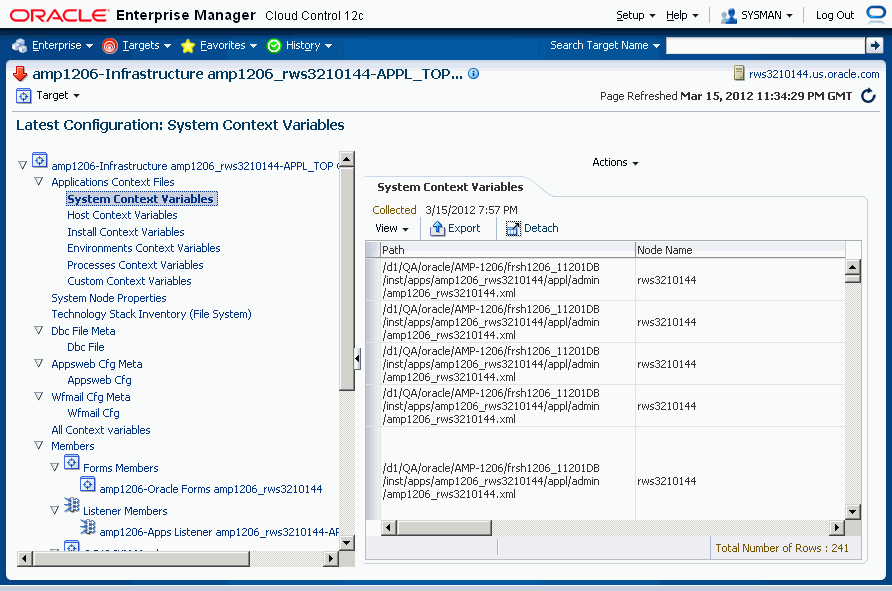Click the amp1206-Oracle Forms target icon
Viewport: 892px width, 591px height.
[x=88, y=484]
